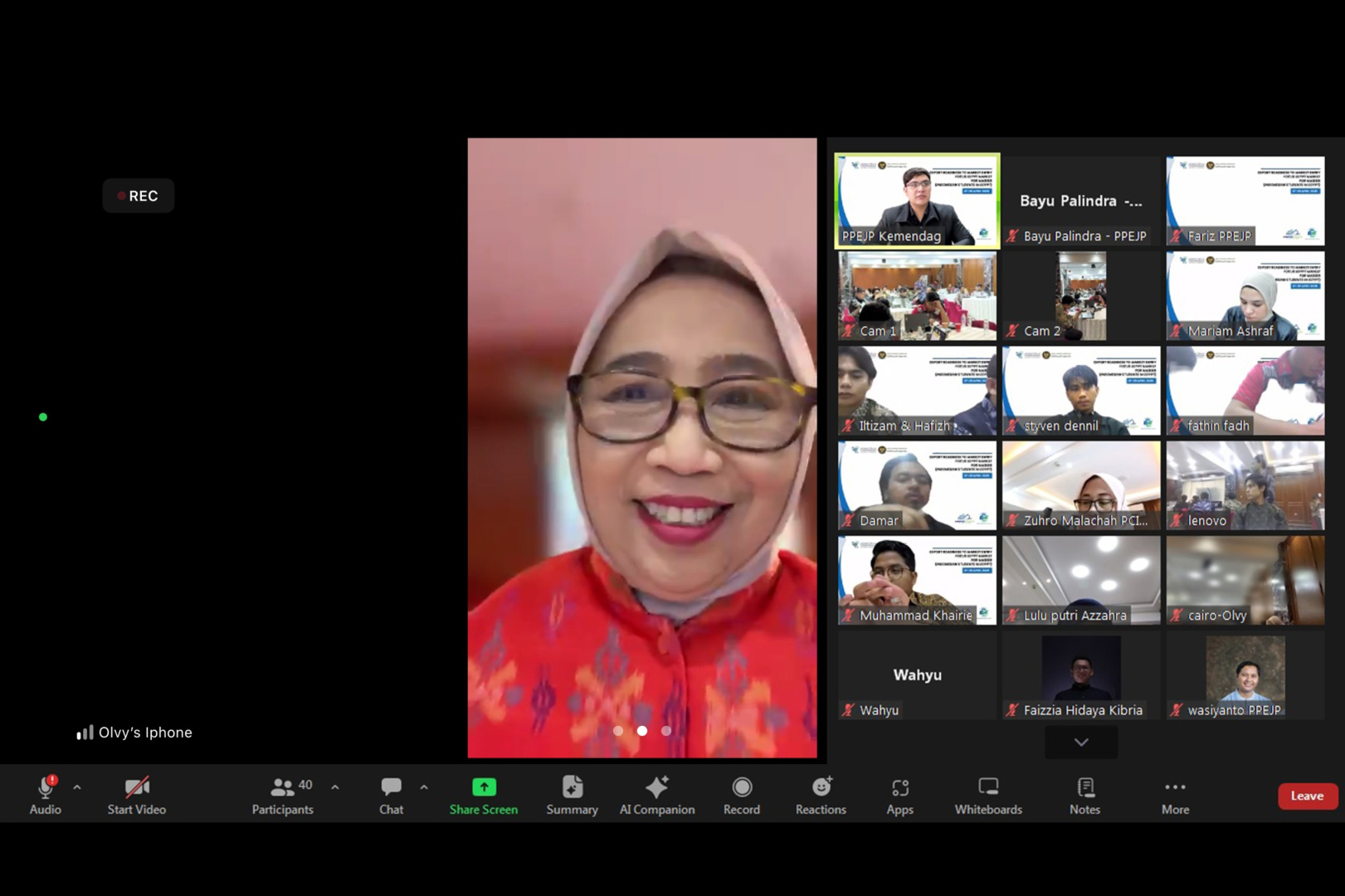Expand the arrow next to Participants
Image resolution: width=1345 pixels, height=896 pixels.
click(335, 786)
